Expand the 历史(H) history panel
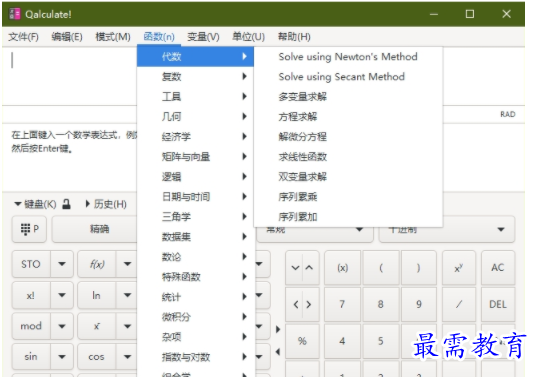 tap(106, 204)
